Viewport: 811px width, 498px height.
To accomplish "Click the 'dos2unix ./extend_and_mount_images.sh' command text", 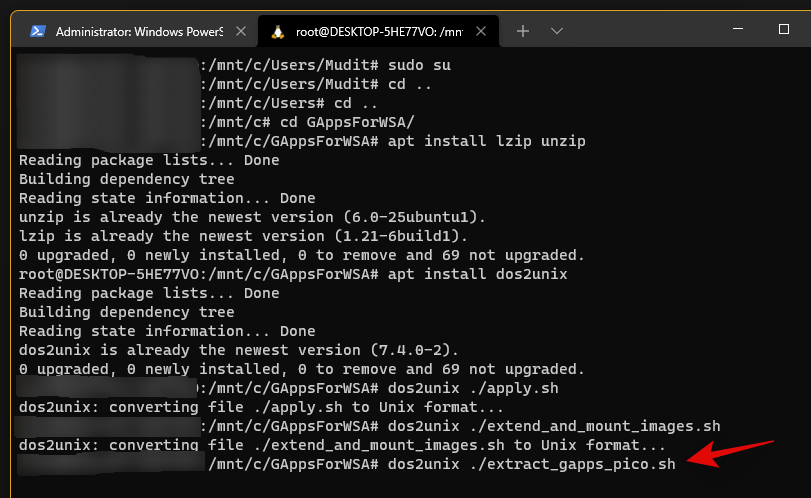I will [553, 426].
